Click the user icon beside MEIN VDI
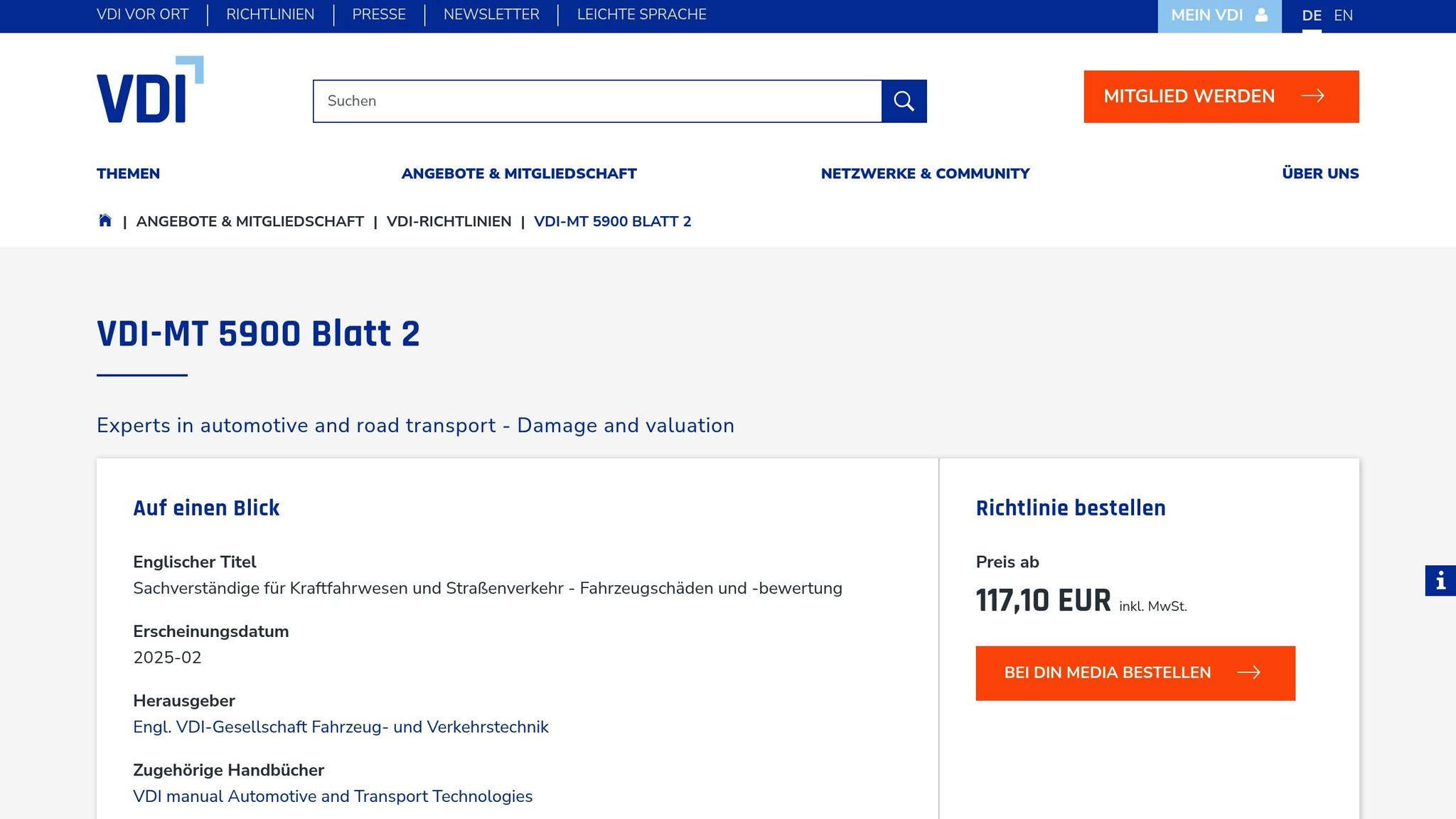This screenshot has height=819, width=1456. point(1261,15)
